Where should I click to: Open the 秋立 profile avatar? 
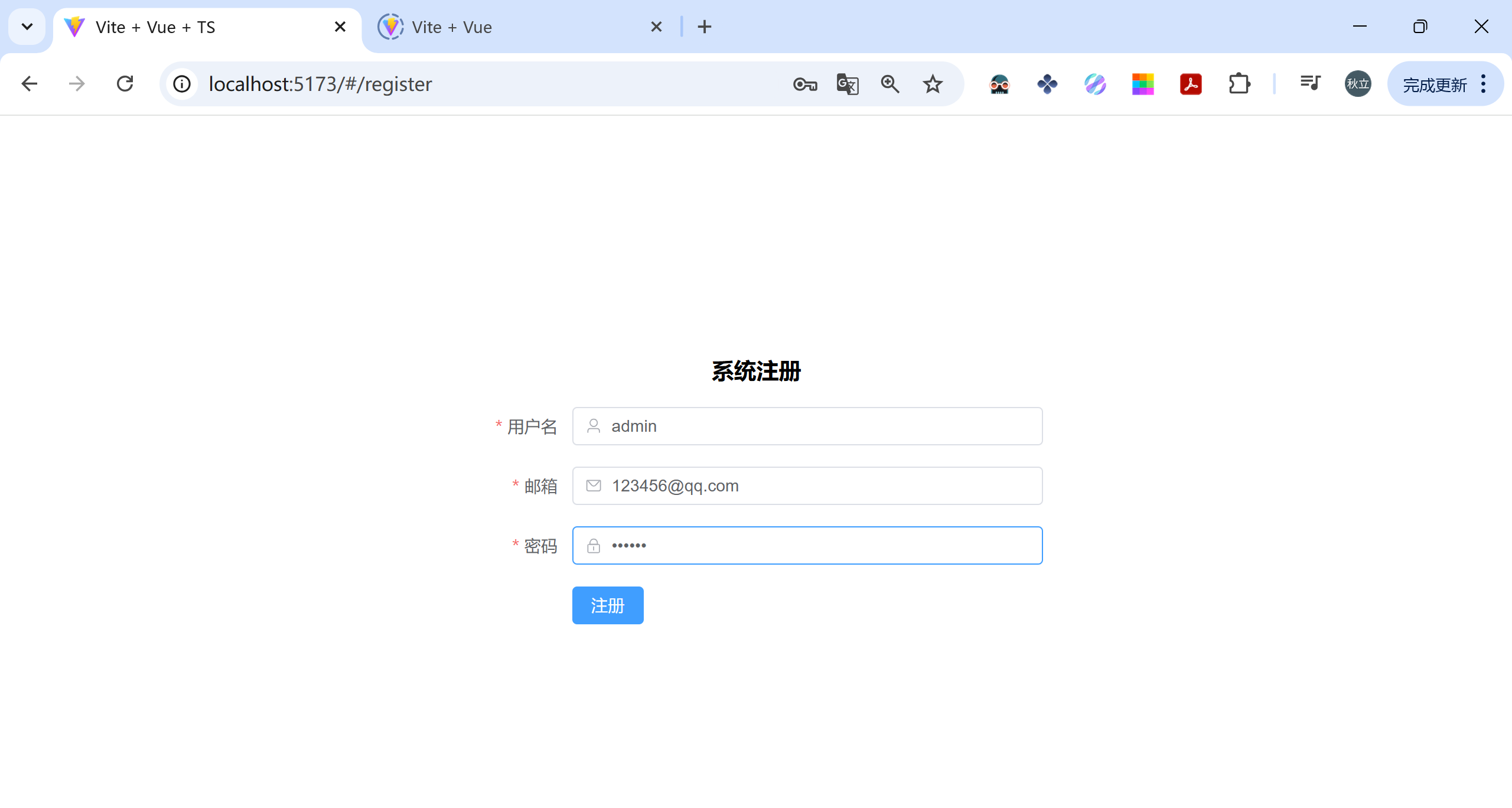[1357, 84]
